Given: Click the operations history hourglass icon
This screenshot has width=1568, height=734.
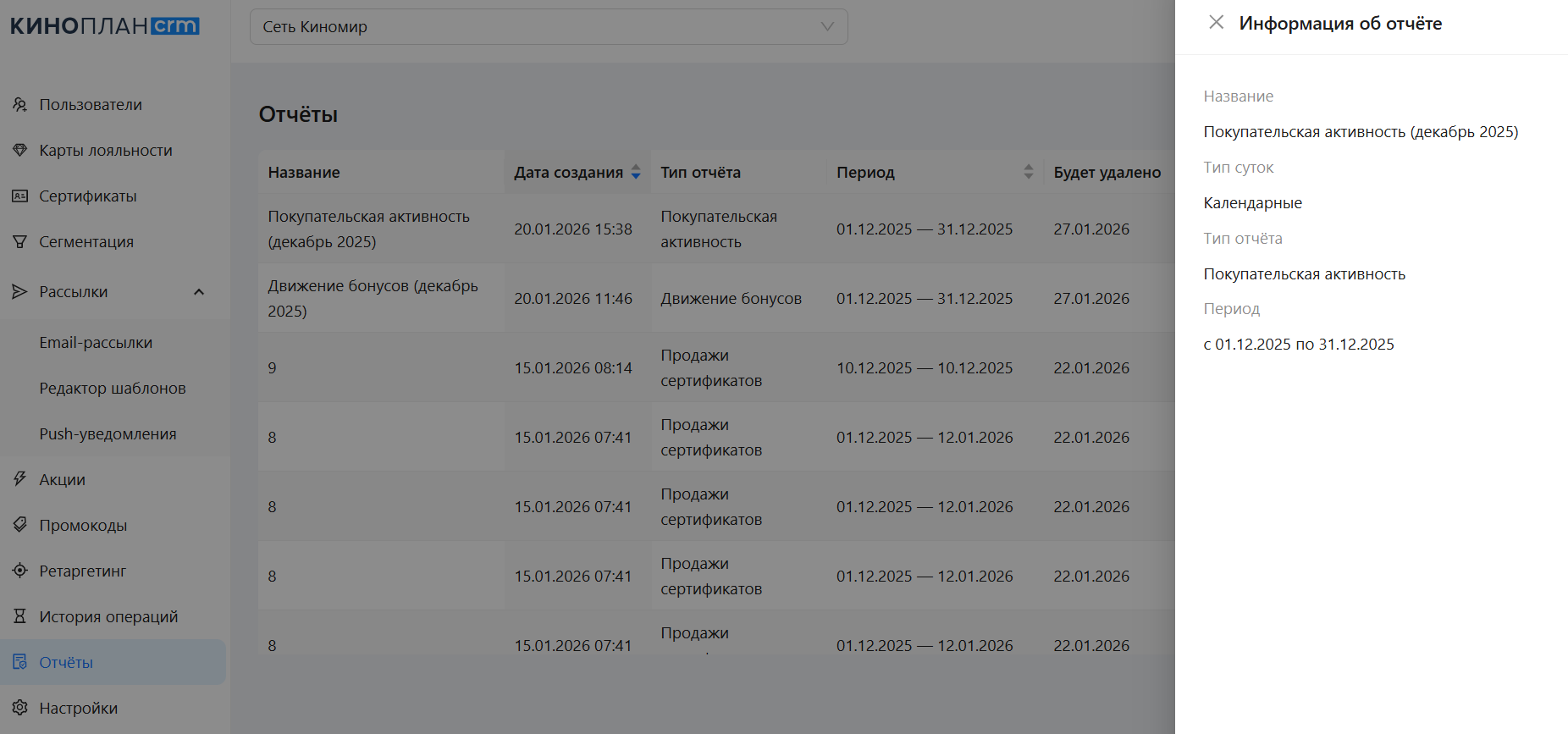Looking at the screenshot, I should click(x=19, y=616).
